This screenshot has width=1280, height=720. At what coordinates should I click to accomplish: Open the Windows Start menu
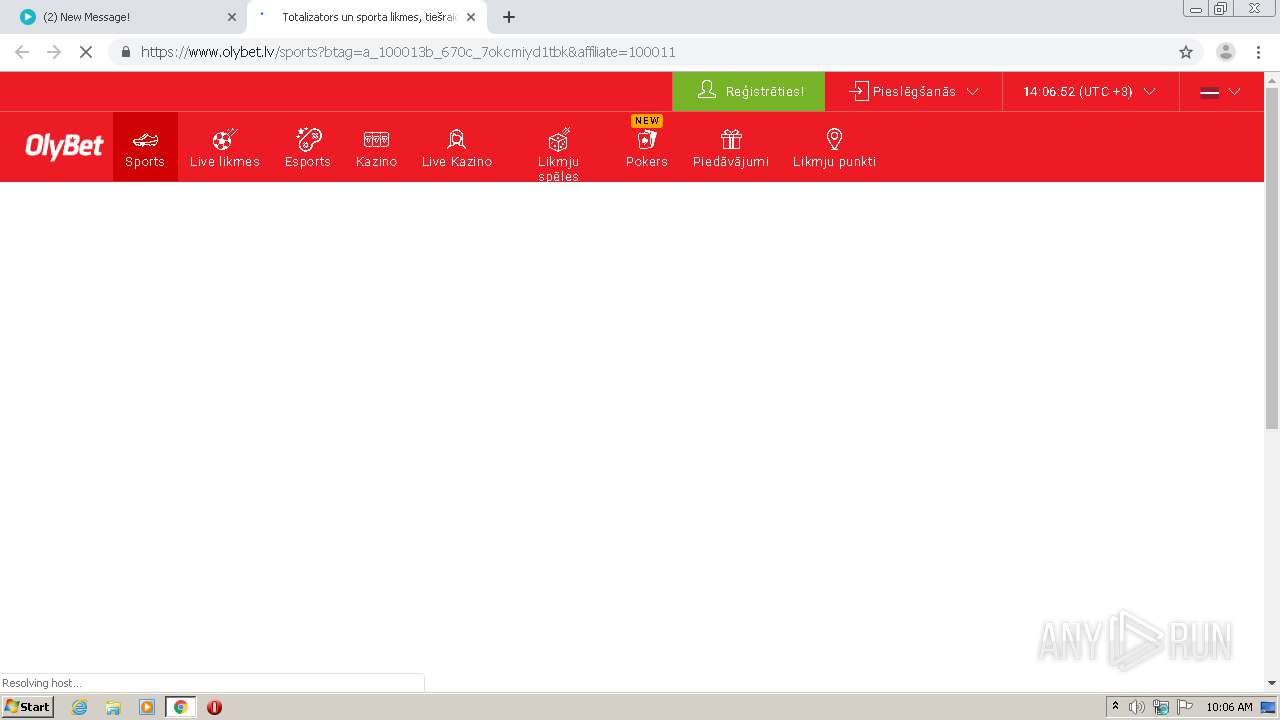click(x=28, y=706)
